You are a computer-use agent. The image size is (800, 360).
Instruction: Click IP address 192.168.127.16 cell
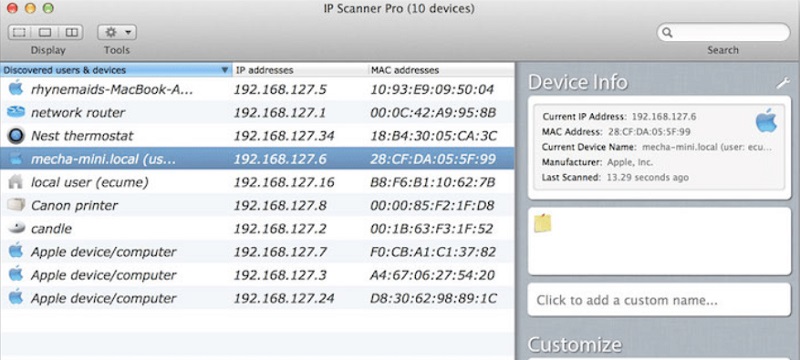284,183
